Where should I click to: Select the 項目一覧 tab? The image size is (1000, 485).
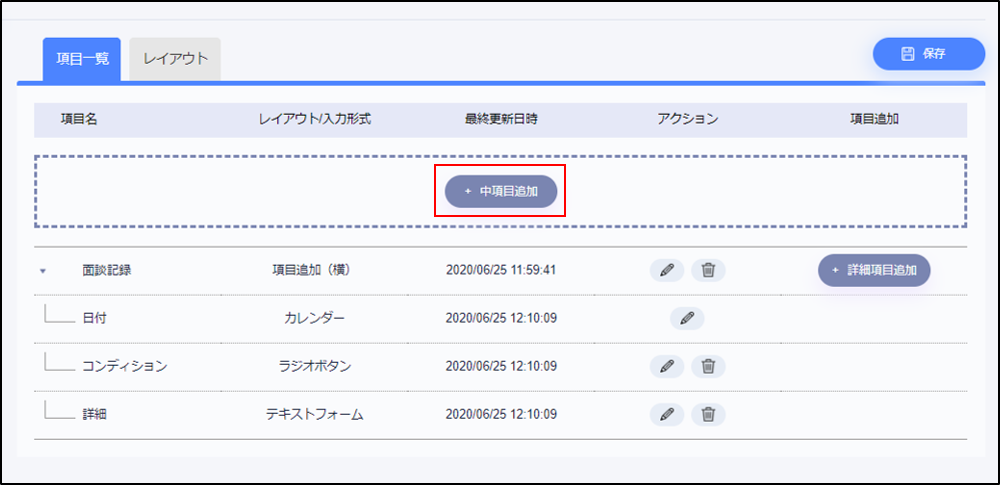(82, 58)
